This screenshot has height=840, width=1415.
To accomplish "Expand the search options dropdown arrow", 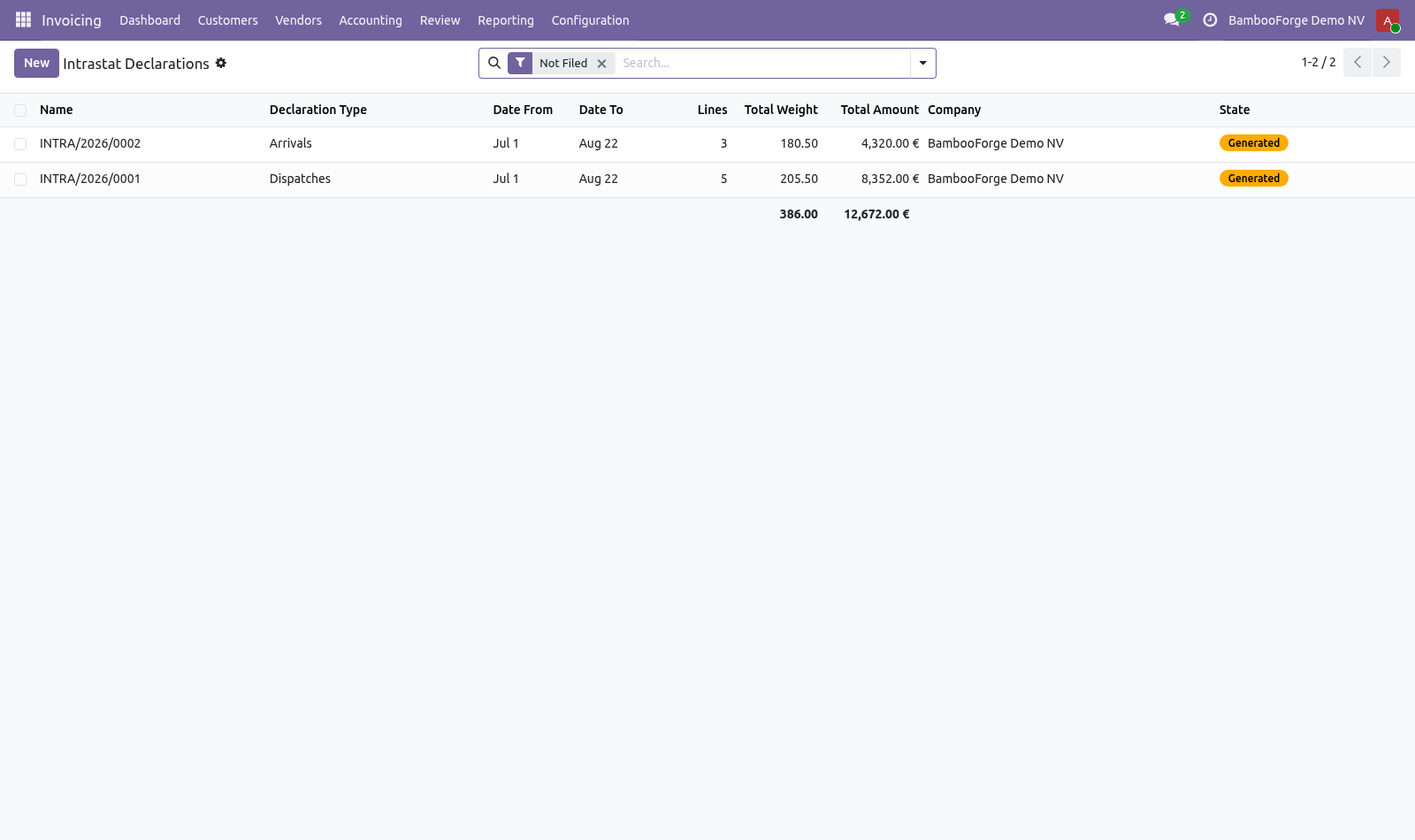I will pyautogui.click(x=922, y=63).
